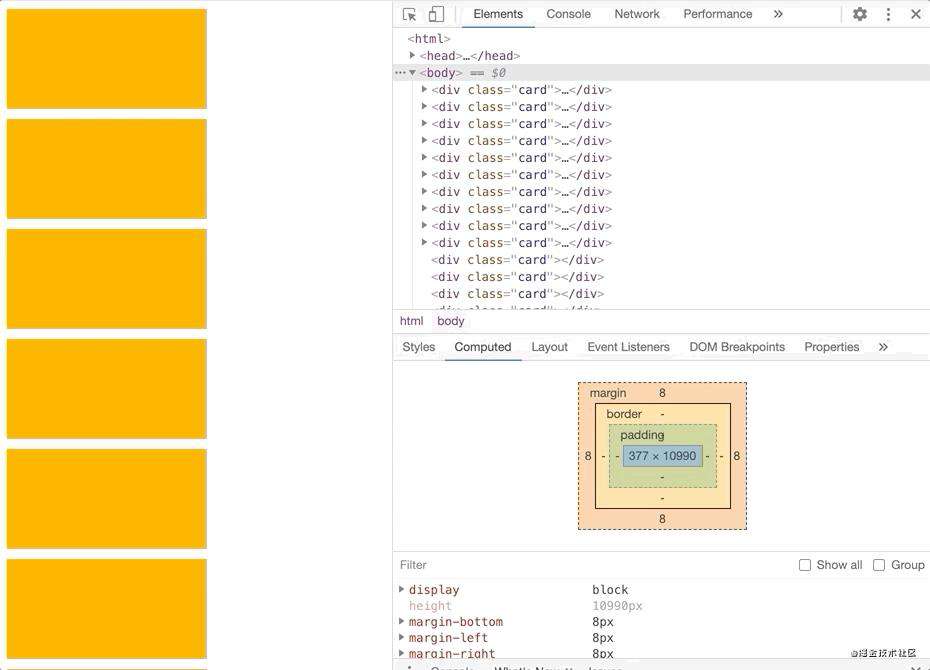Expand the margin-left computed property

(x=402, y=637)
